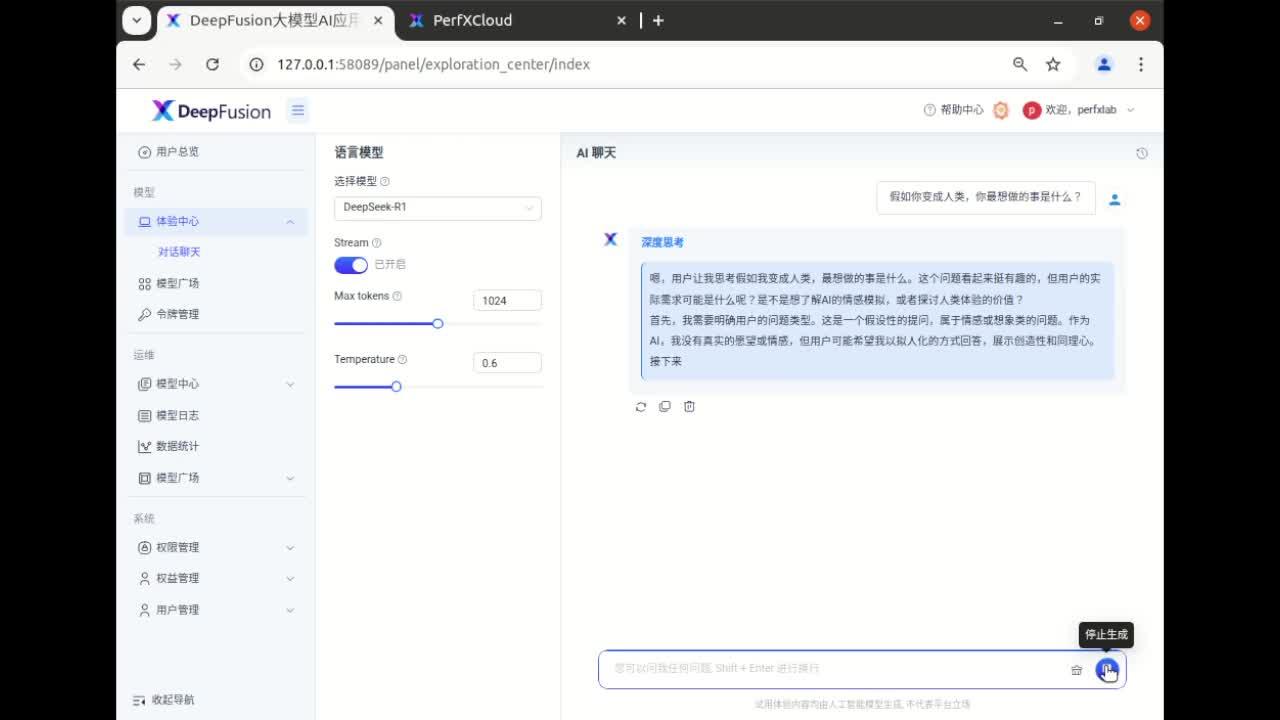Click the perfxlab user avatar icon
This screenshot has width=1280, height=720.
(1031, 110)
